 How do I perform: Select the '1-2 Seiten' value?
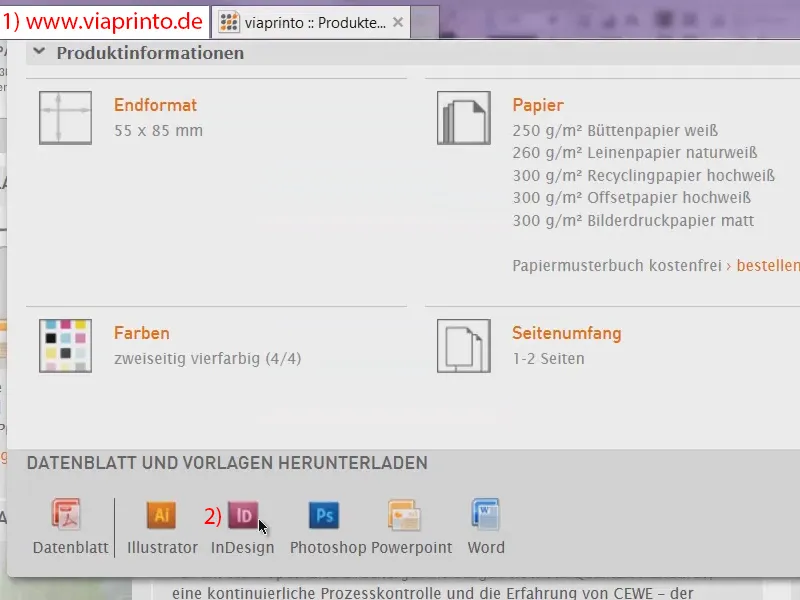[548, 359]
